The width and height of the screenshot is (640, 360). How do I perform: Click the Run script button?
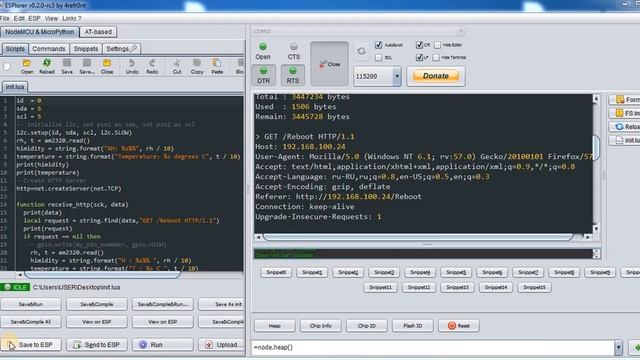[x=162, y=344]
